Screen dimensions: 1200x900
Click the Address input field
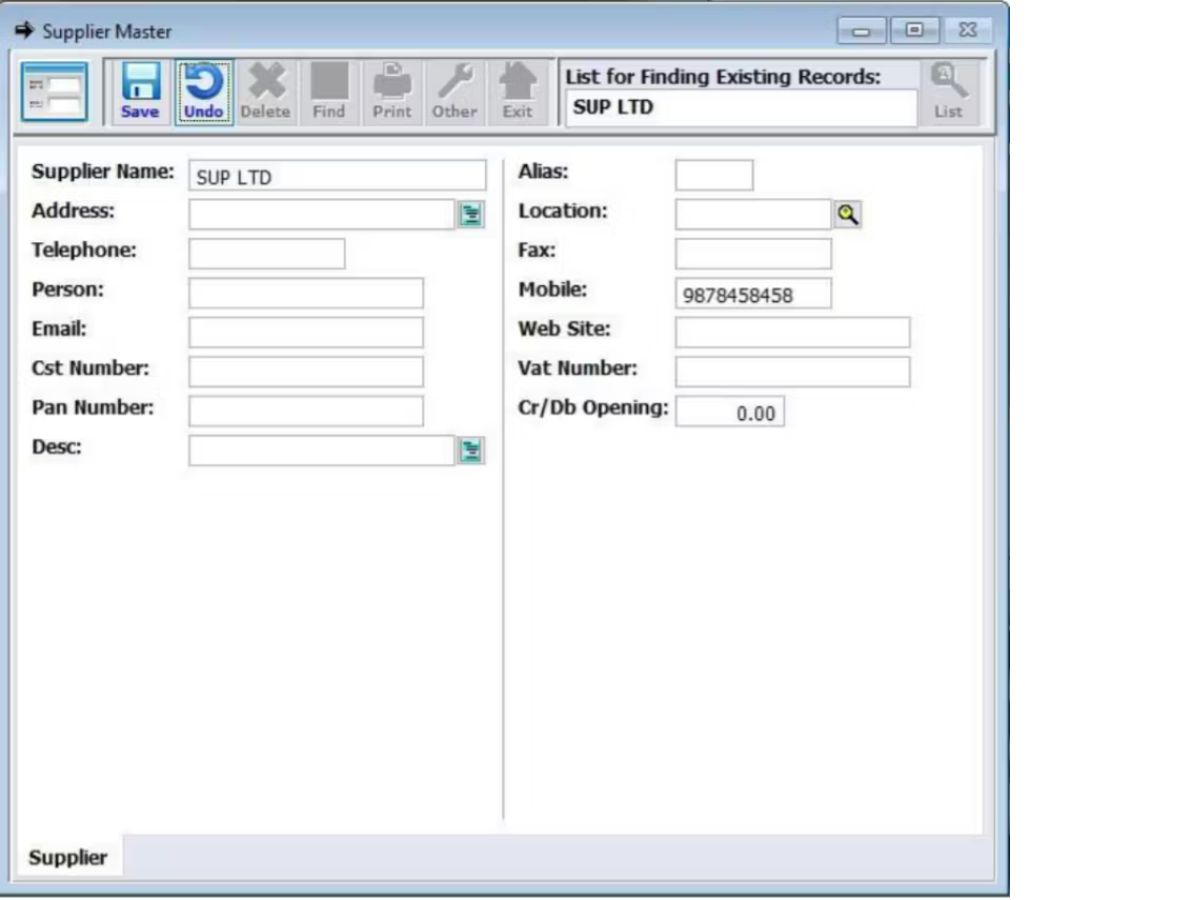tap(323, 214)
